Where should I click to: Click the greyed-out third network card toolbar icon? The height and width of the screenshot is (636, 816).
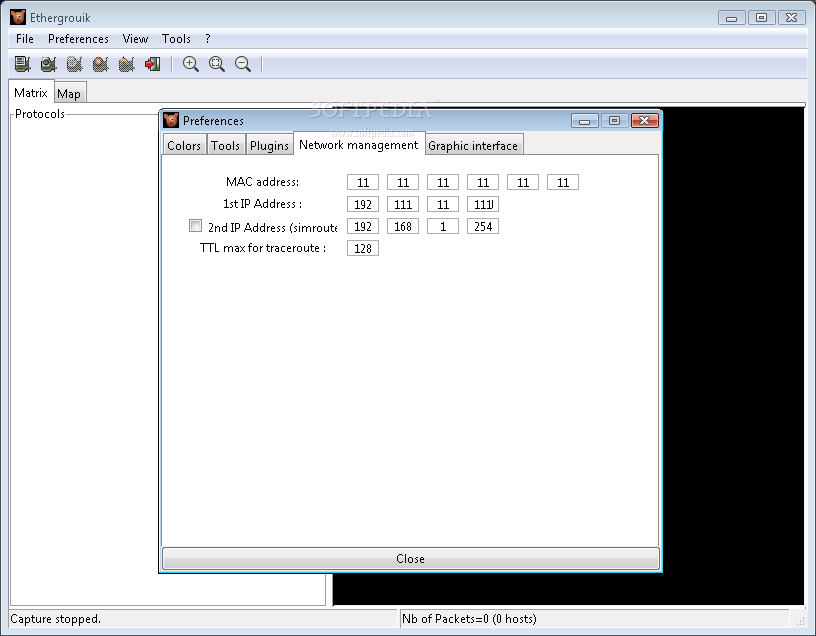point(74,64)
